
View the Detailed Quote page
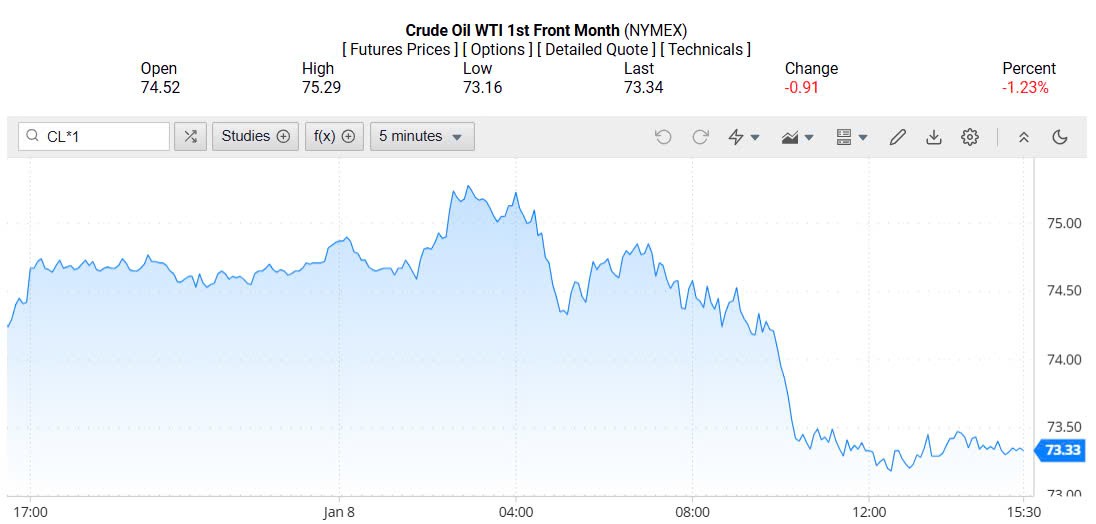tap(595, 49)
